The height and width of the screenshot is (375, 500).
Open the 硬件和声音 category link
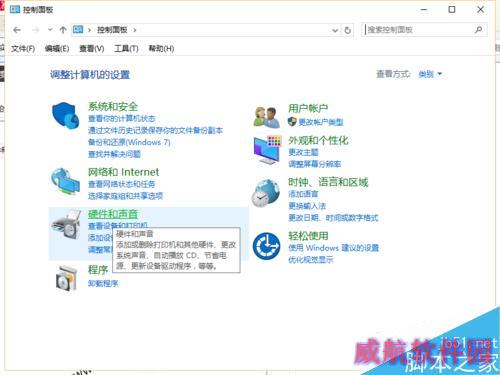tap(113, 214)
